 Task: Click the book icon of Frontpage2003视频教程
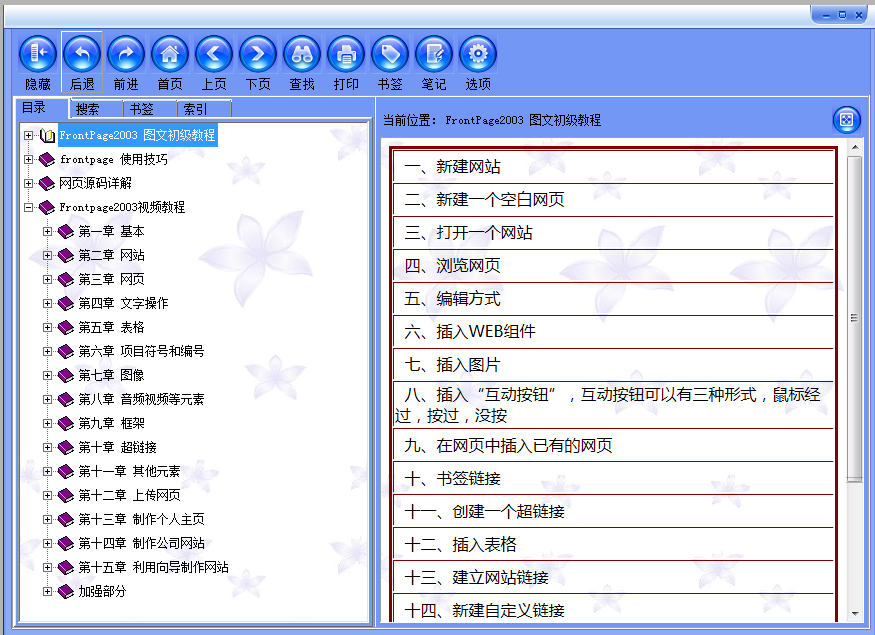tap(47, 208)
